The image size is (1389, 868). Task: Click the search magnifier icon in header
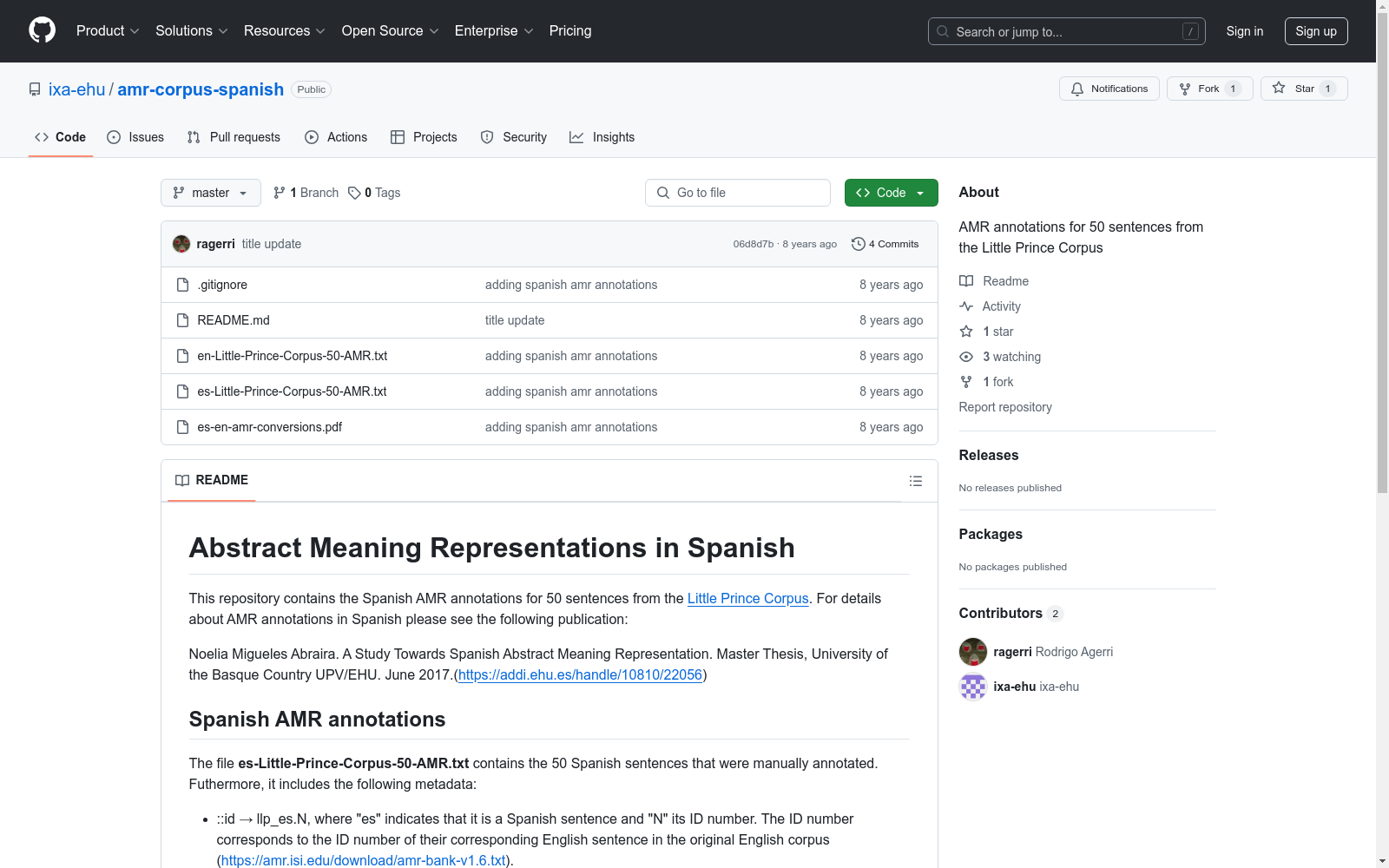click(x=943, y=31)
